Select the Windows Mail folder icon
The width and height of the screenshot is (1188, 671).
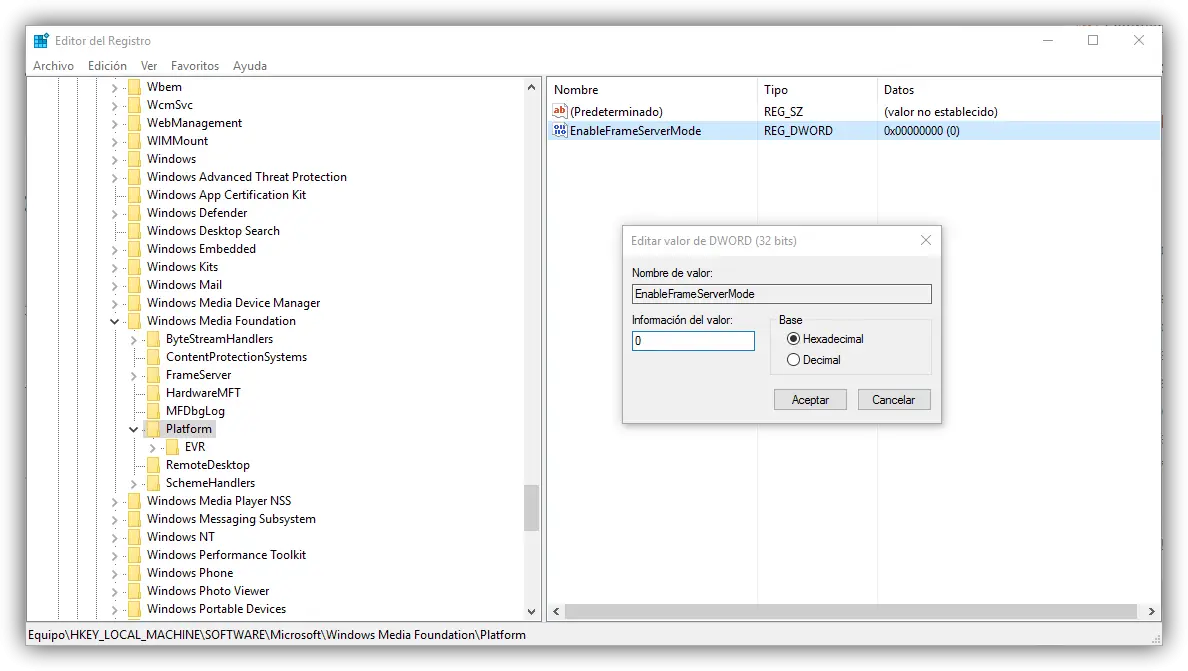(x=135, y=285)
